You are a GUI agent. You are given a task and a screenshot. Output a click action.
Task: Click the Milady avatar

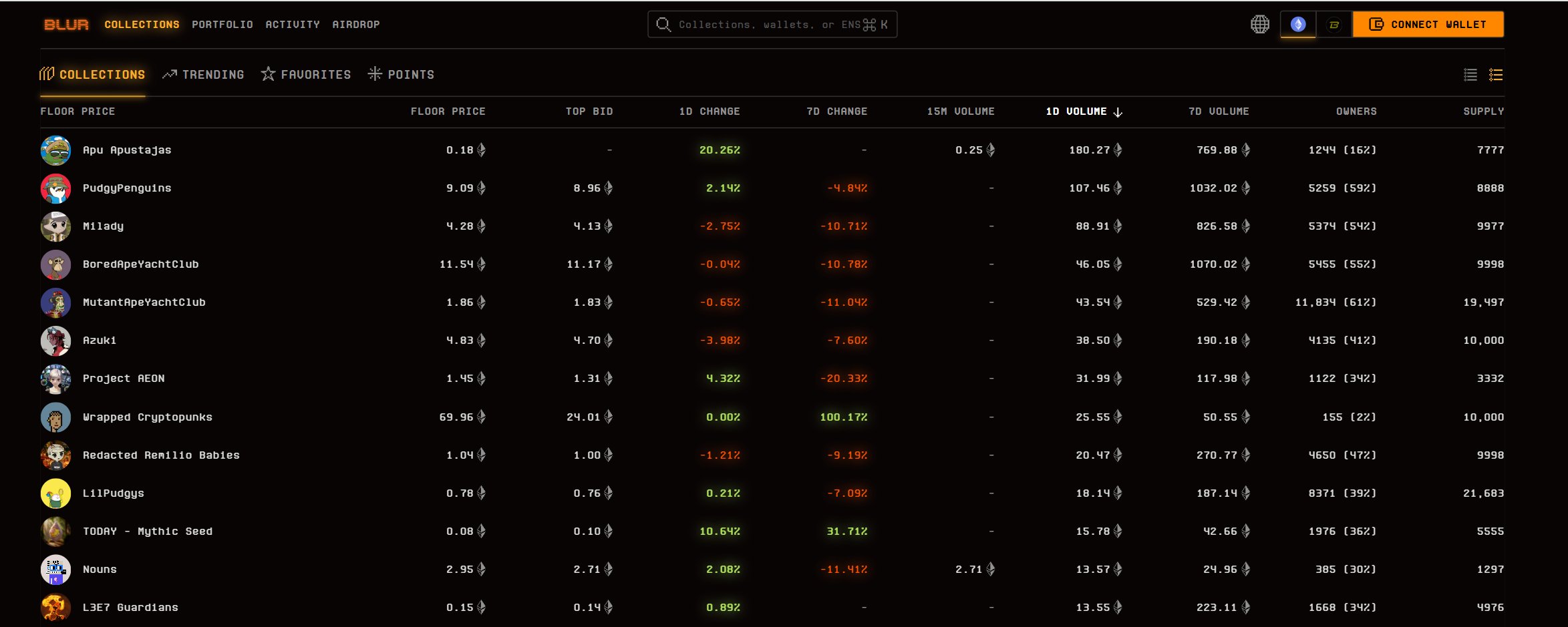coord(55,226)
